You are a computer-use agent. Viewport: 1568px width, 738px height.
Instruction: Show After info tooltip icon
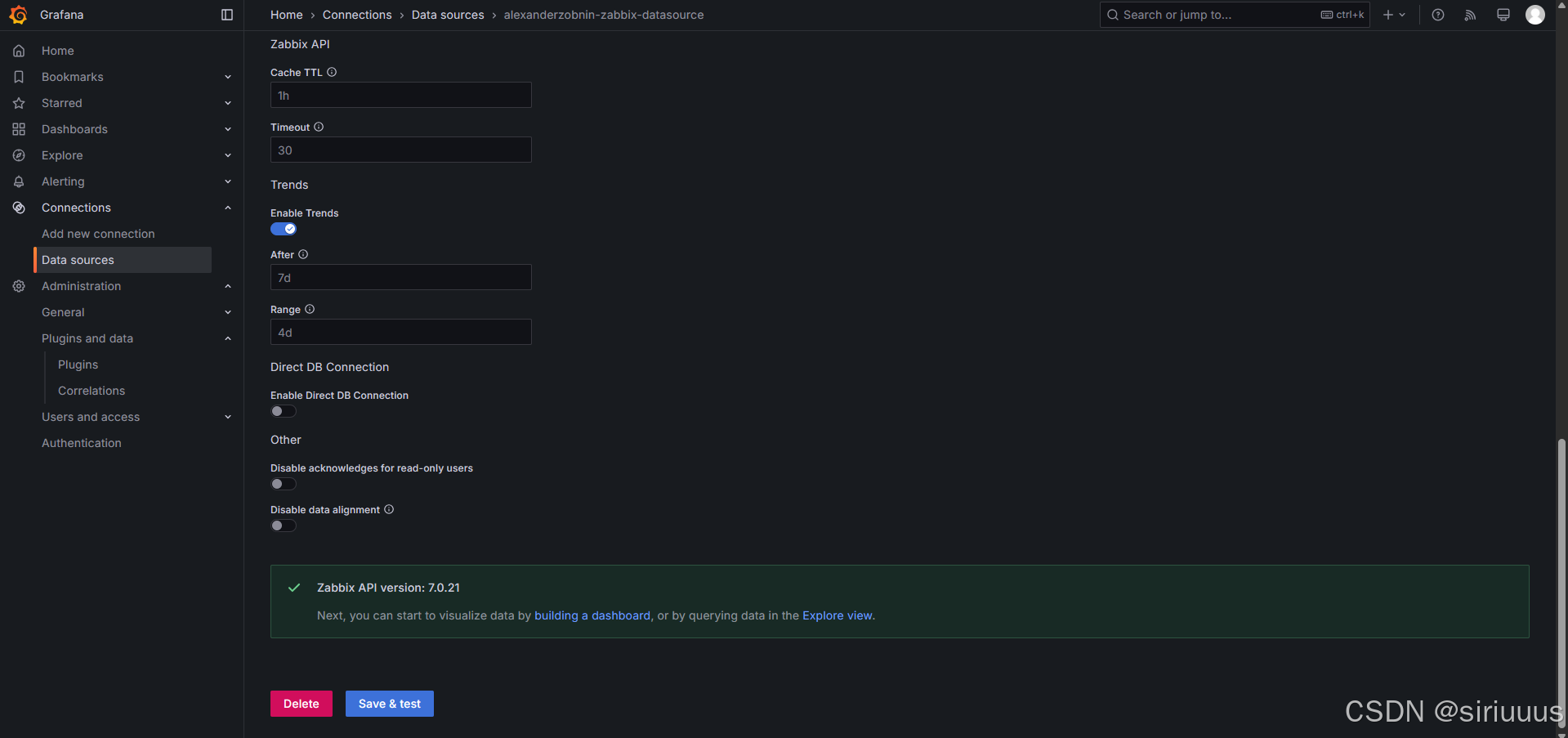point(303,254)
